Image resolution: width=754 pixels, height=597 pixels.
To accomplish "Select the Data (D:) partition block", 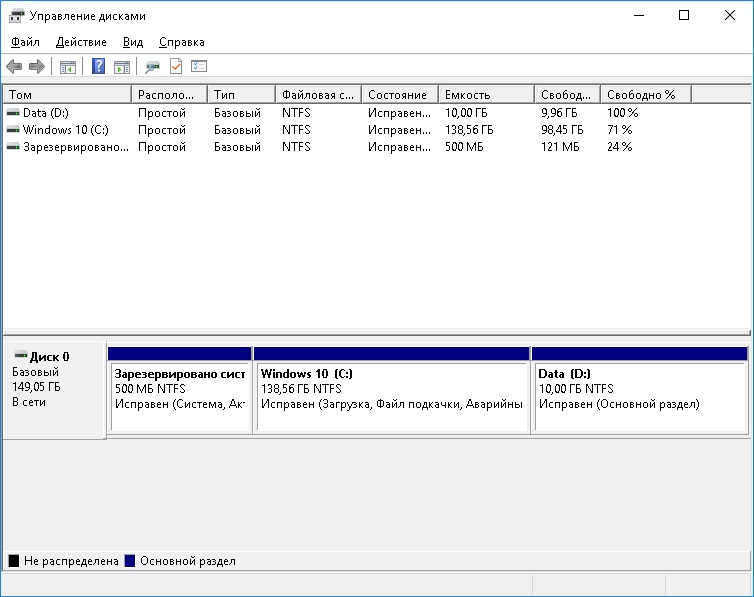I will pos(640,390).
